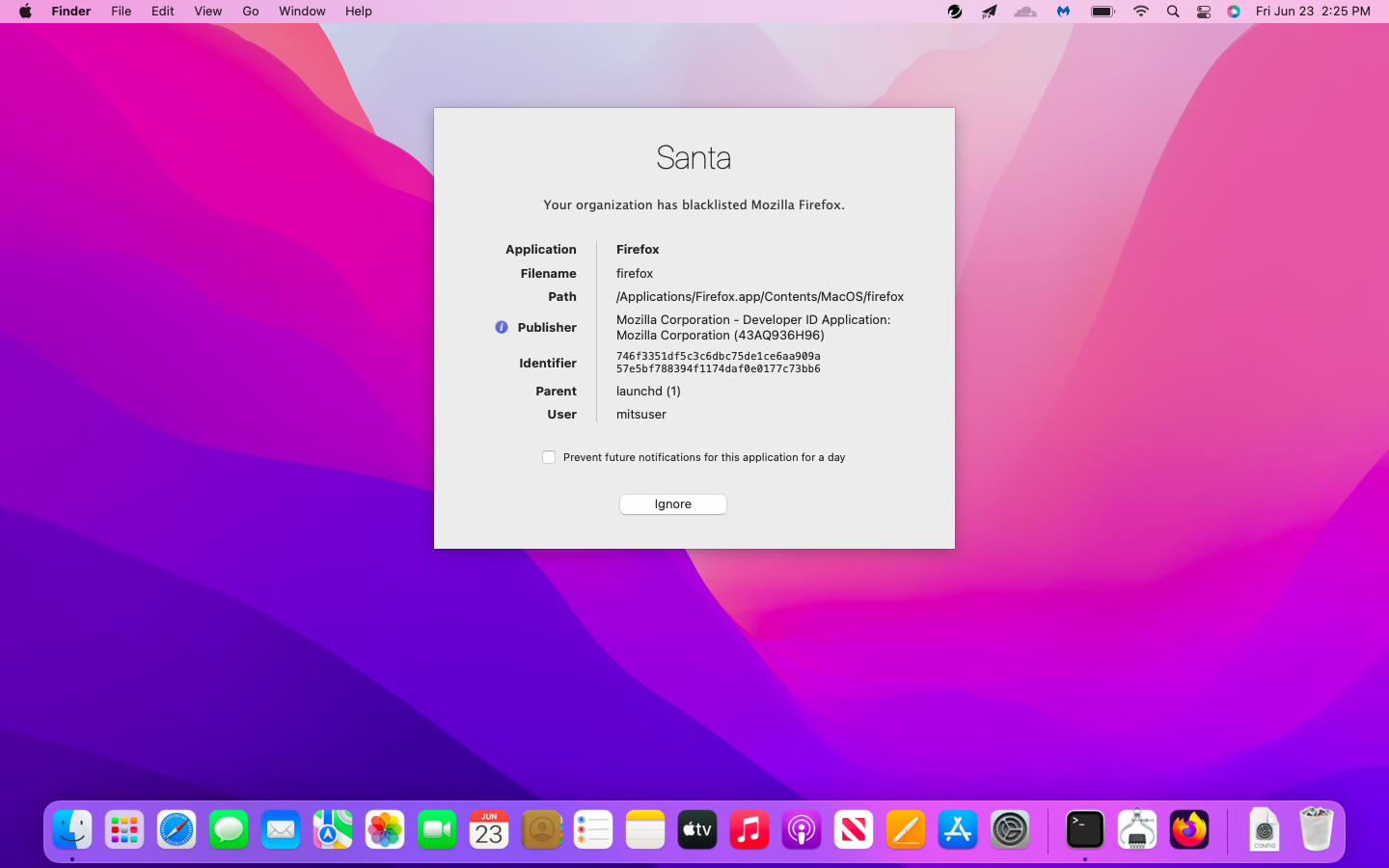Open System Information chip icon in Dock
This screenshot has height=868, width=1389.
[x=1137, y=829]
